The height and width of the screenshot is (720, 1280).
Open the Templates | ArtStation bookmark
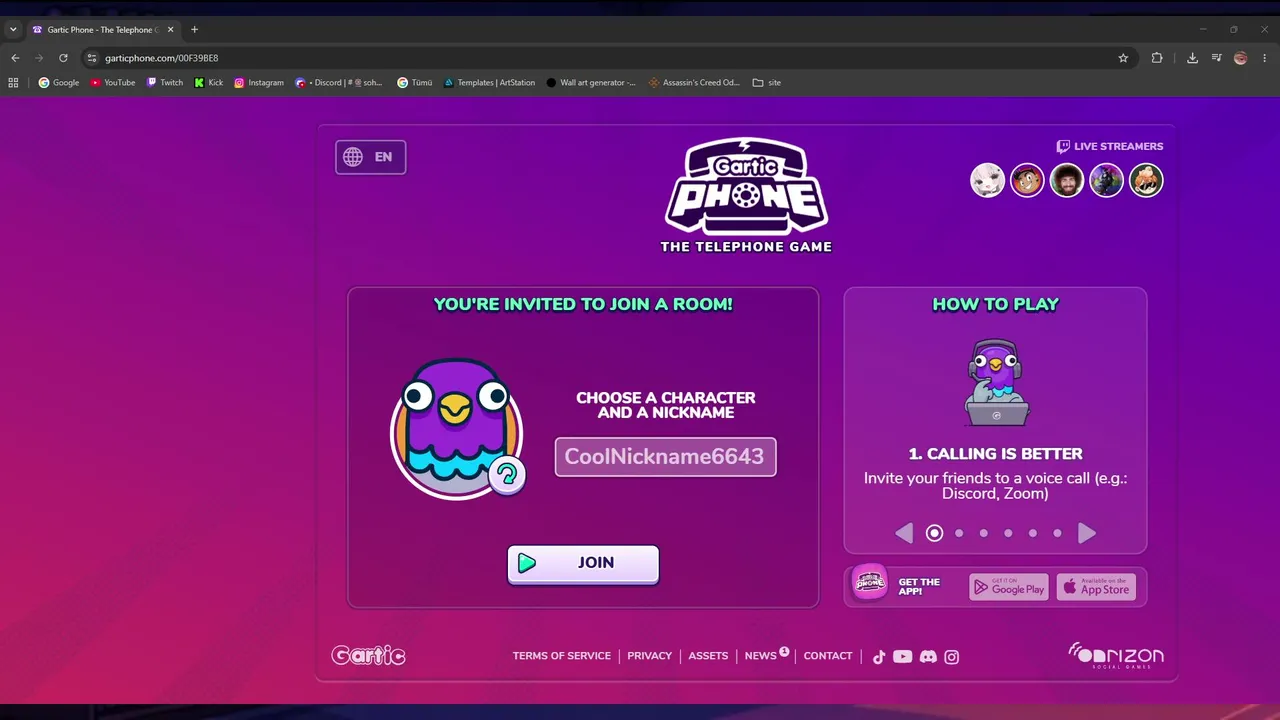pos(490,83)
